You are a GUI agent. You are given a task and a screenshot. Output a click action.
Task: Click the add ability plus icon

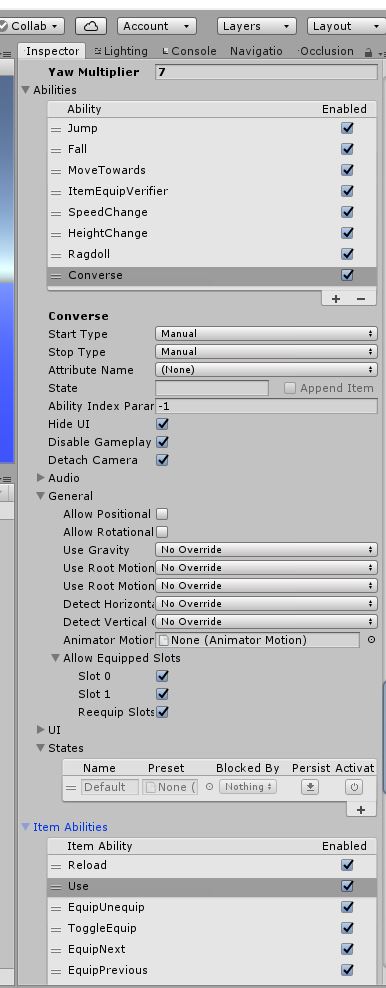point(336,299)
